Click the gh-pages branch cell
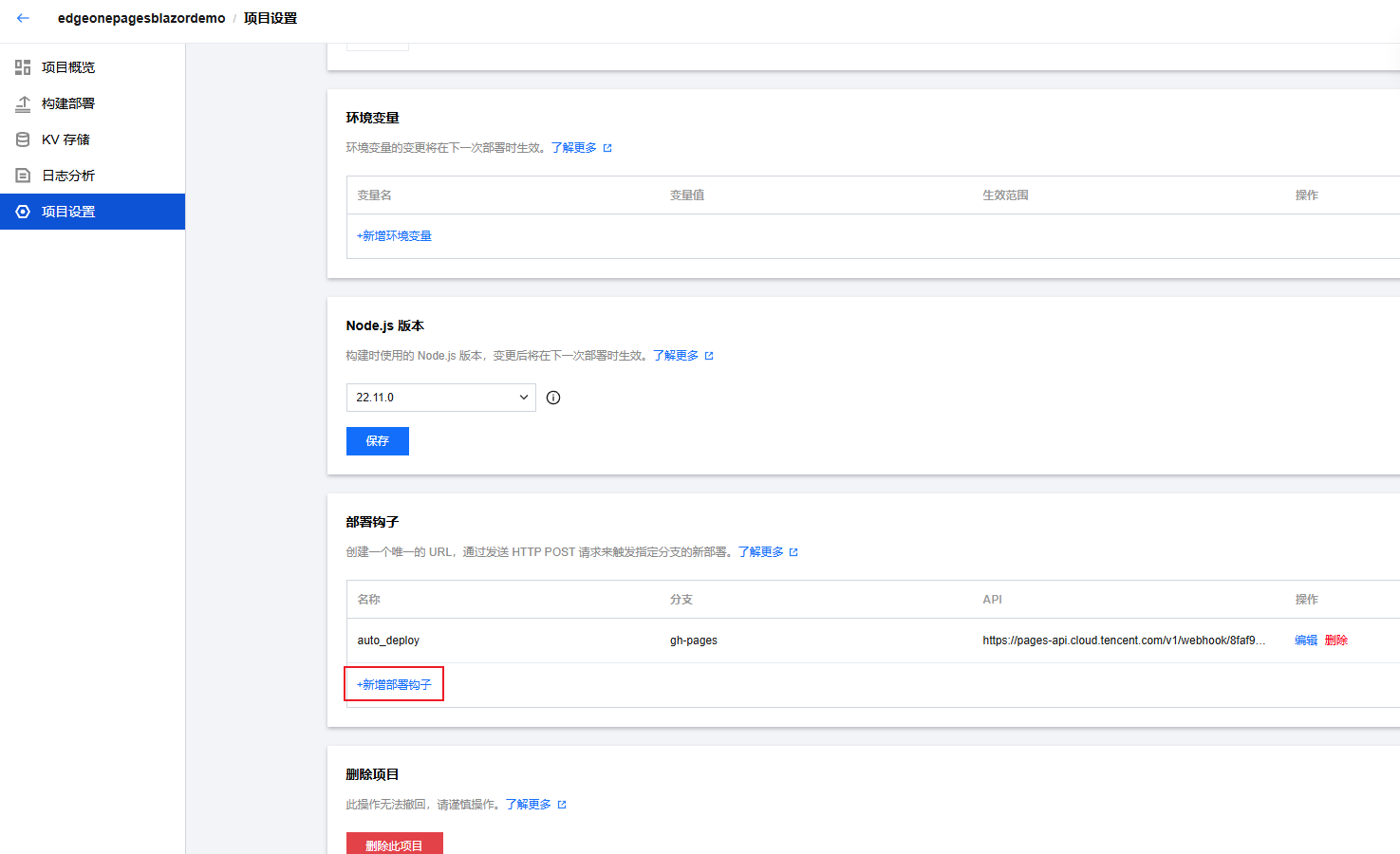The width and height of the screenshot is (1400, 854). click(694, 640)
